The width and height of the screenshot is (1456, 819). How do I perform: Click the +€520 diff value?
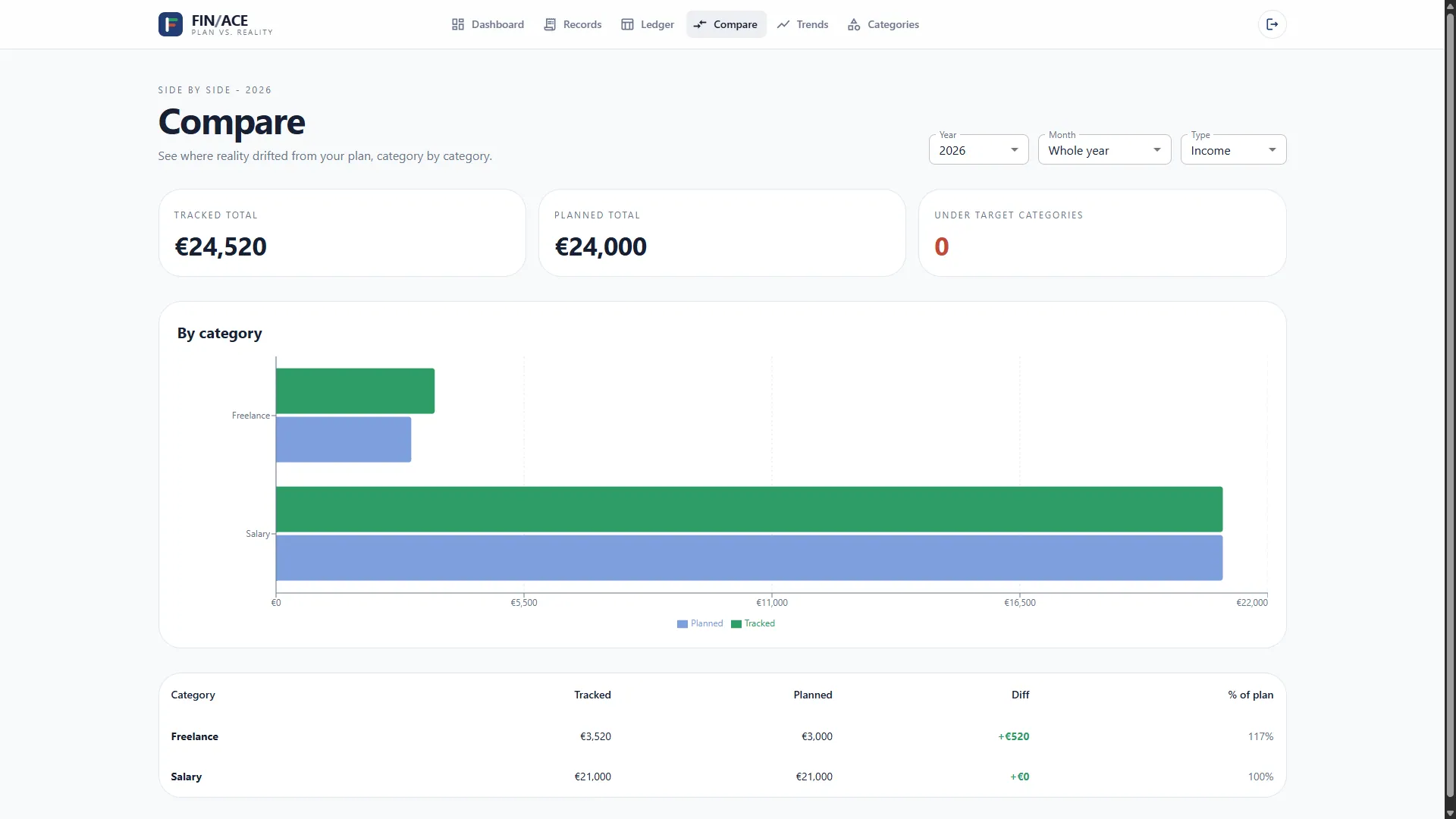click(x=1013, y=736)
